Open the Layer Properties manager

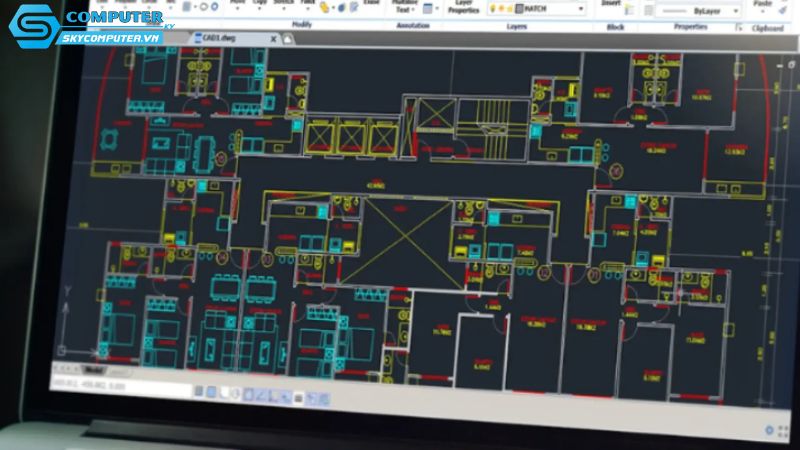463,7
